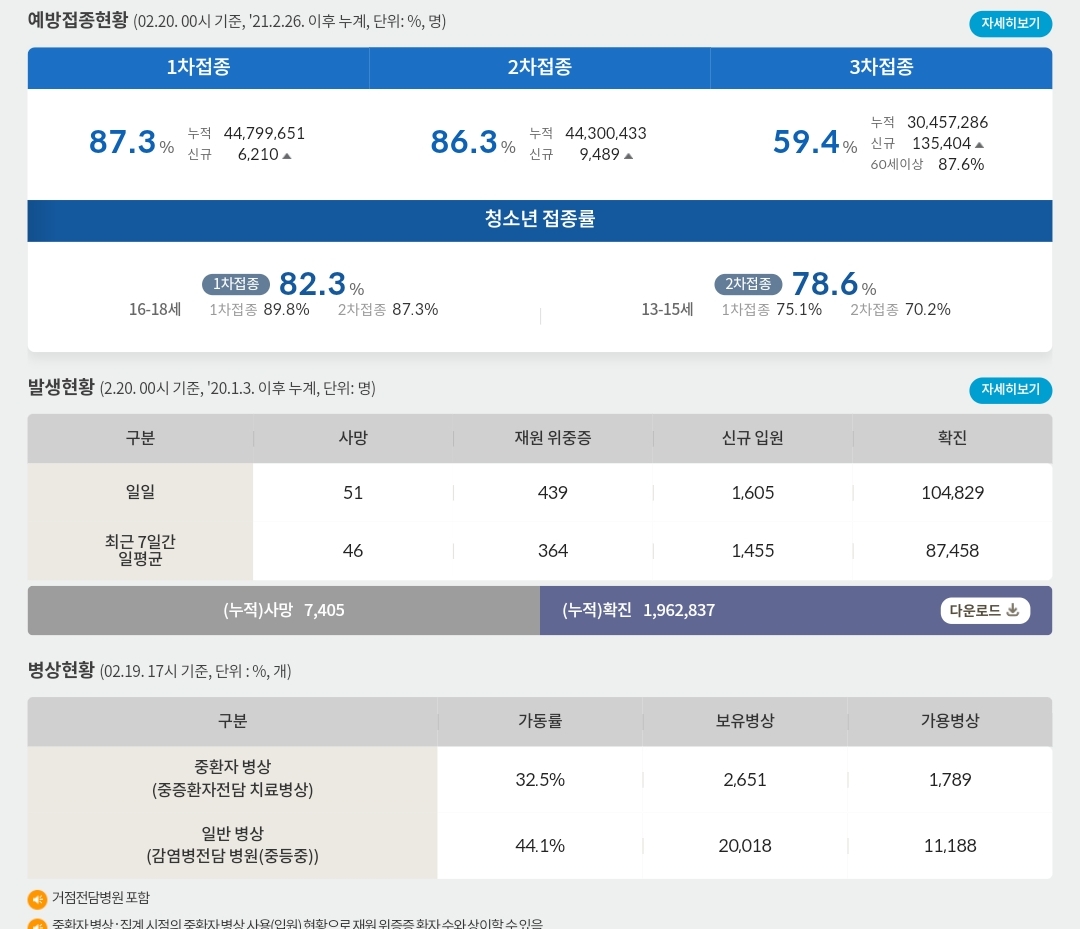This screenshot has height=929, width=1080.
Task: Click the 86.3% second-dose rate
Action: 473,143
